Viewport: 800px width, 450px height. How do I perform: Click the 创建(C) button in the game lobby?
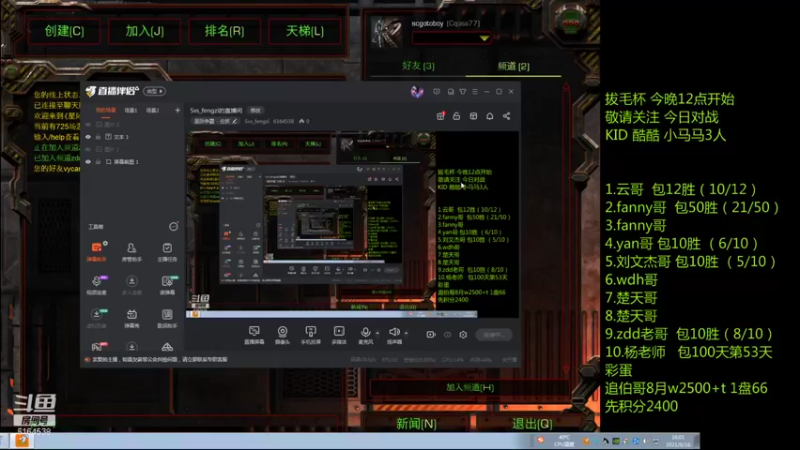coord(64,32)
